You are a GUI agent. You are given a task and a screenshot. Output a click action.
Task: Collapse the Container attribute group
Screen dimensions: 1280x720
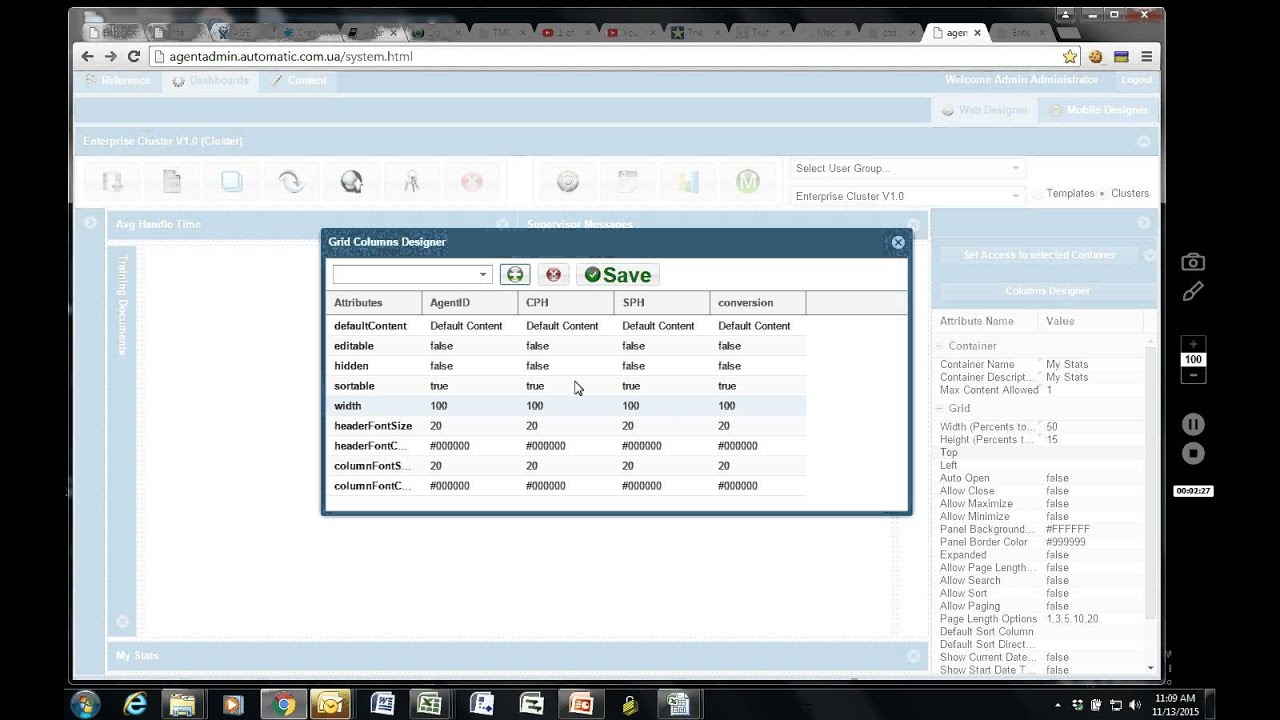(940, 346)
